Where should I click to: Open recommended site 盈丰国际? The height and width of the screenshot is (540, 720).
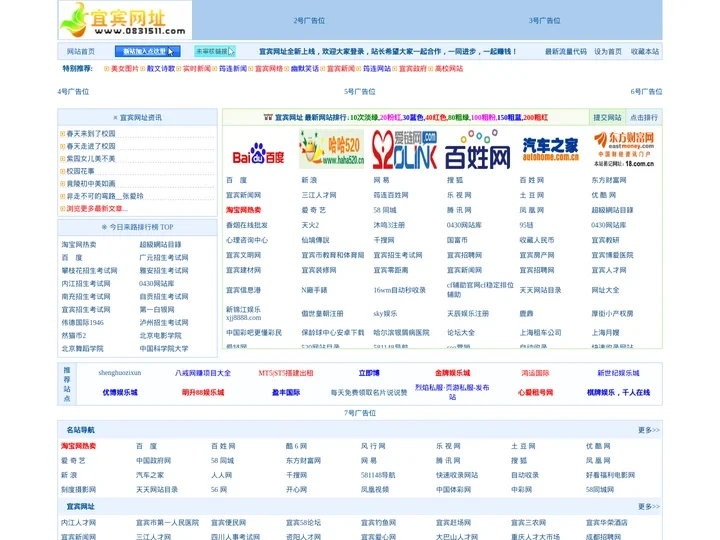(286, 393)
